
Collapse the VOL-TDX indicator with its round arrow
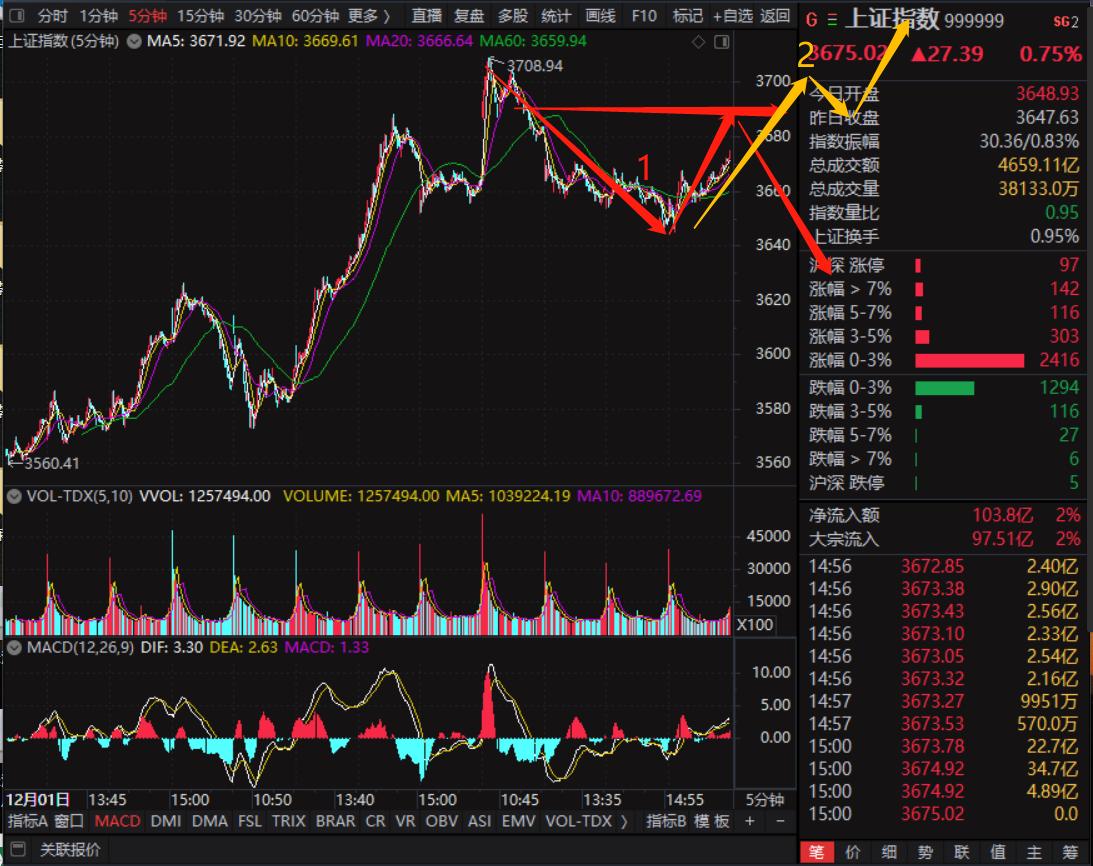tap(14, 496)
